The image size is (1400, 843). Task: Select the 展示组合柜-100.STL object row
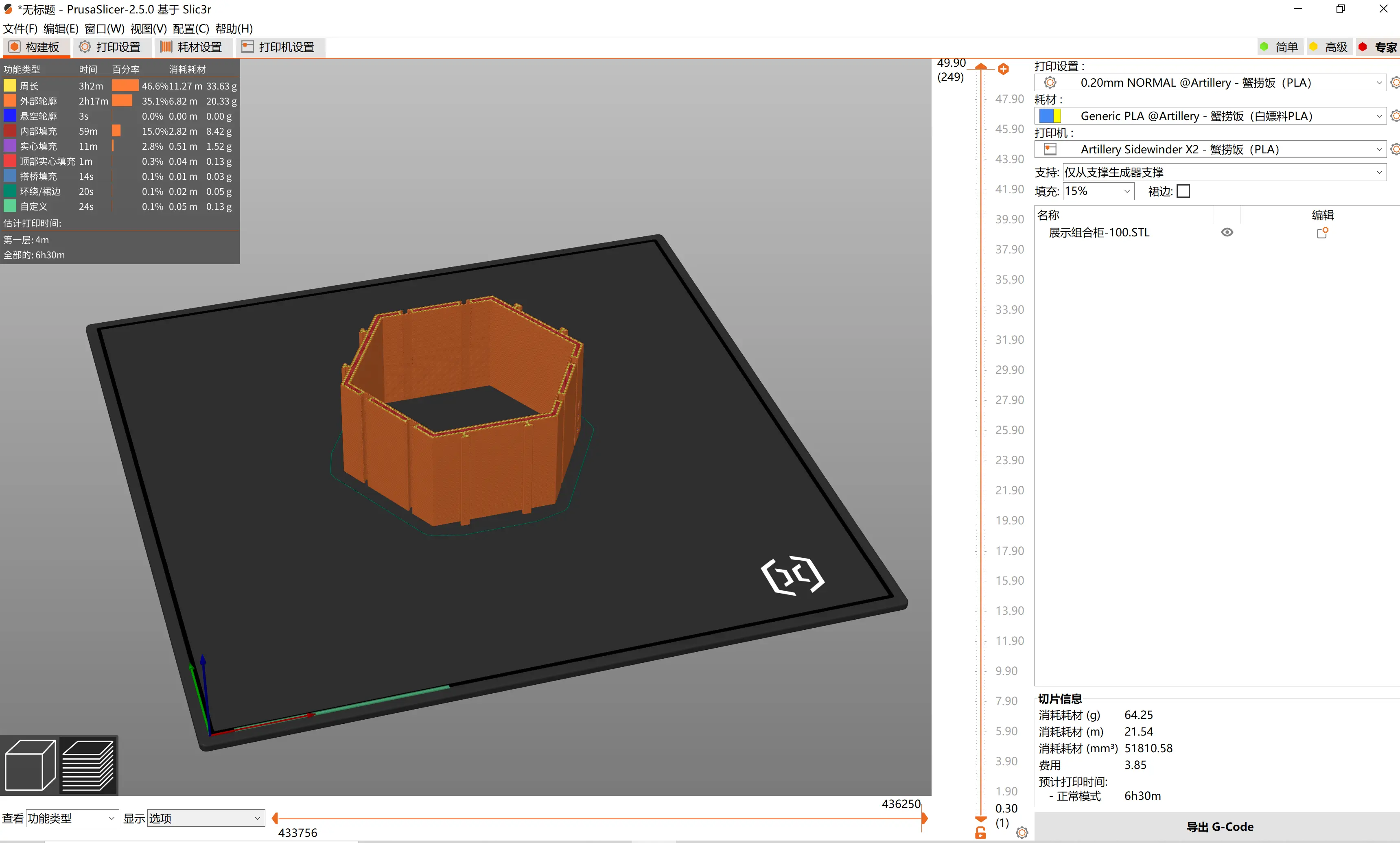[x=1217, y=232]
